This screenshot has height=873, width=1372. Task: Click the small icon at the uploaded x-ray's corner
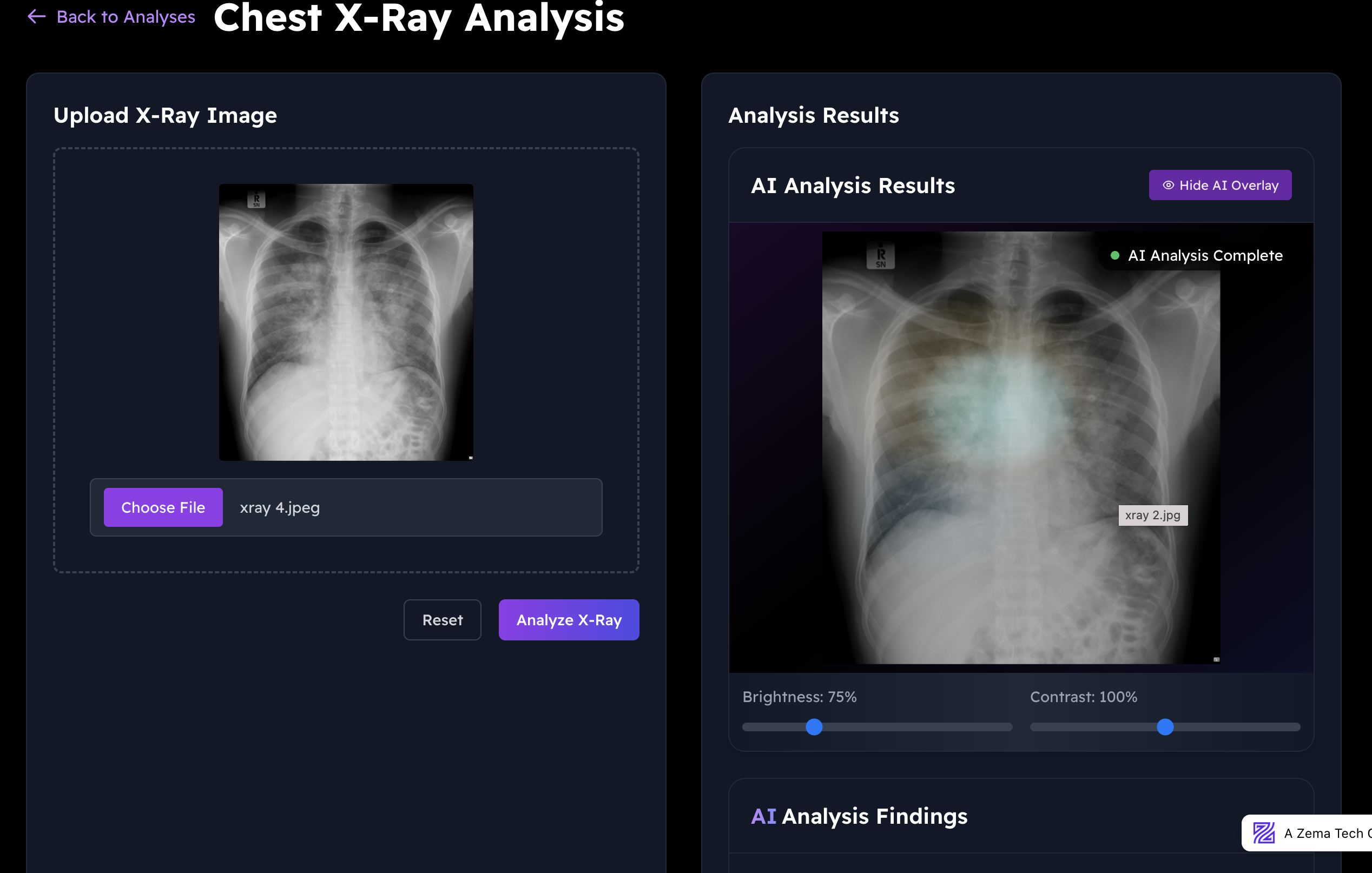coord(470,457)
